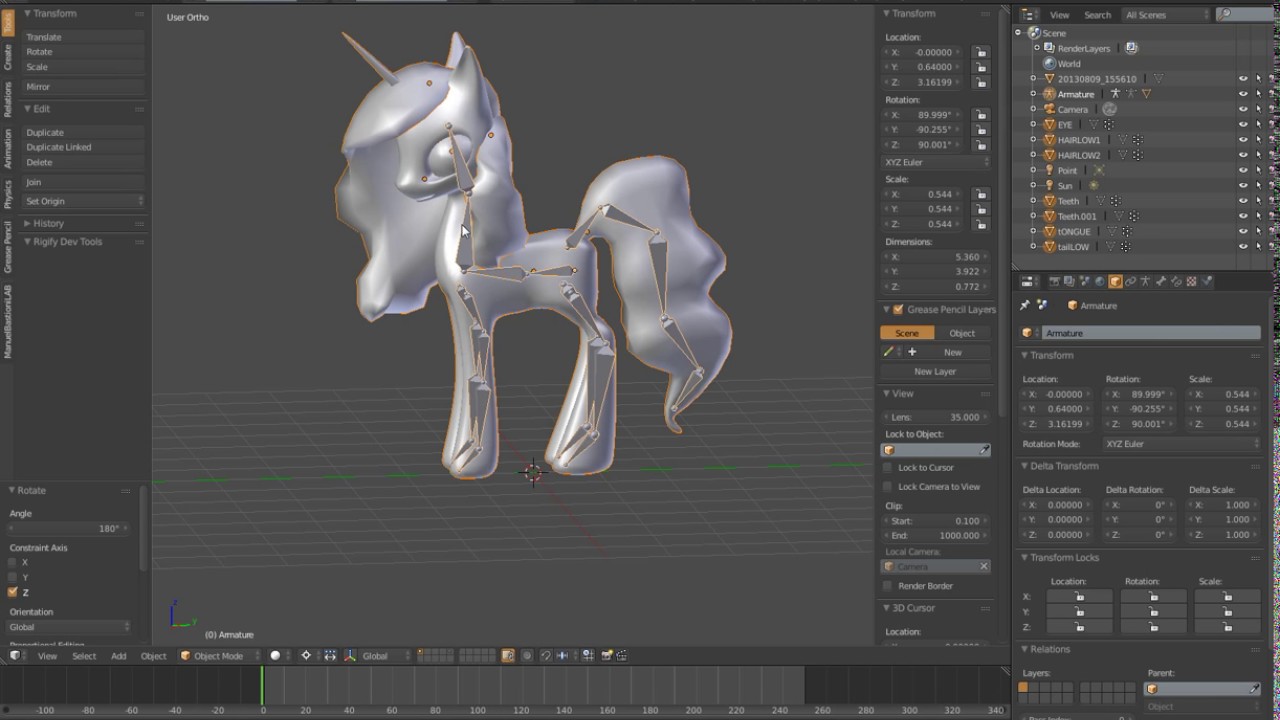The height and width of the screenshot is (720, 1280).
Task: Click the Delete button in Edit panel
Action: pos(84,162)
